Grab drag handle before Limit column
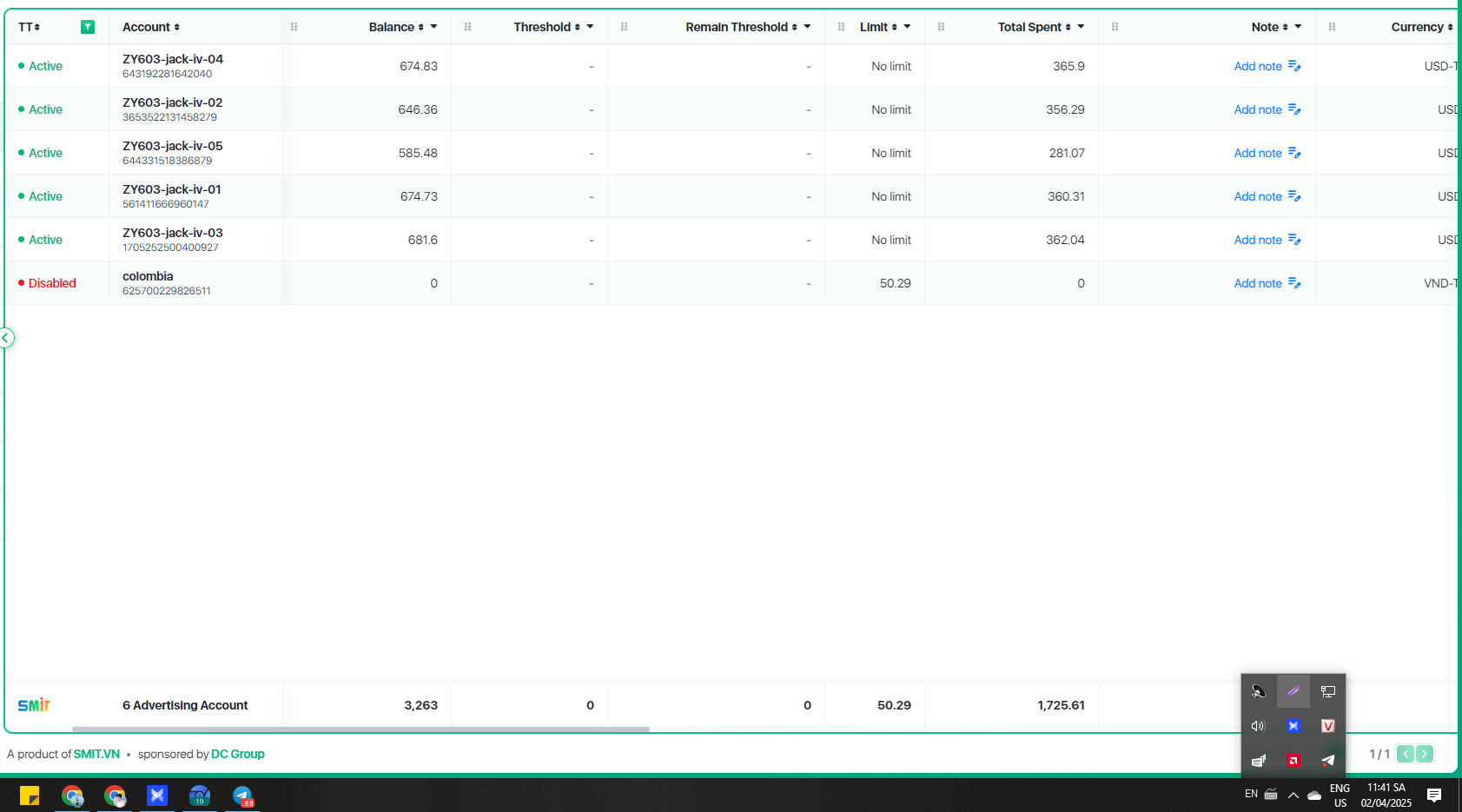The height and width of the screenshot is (812, 1462). 841,27
